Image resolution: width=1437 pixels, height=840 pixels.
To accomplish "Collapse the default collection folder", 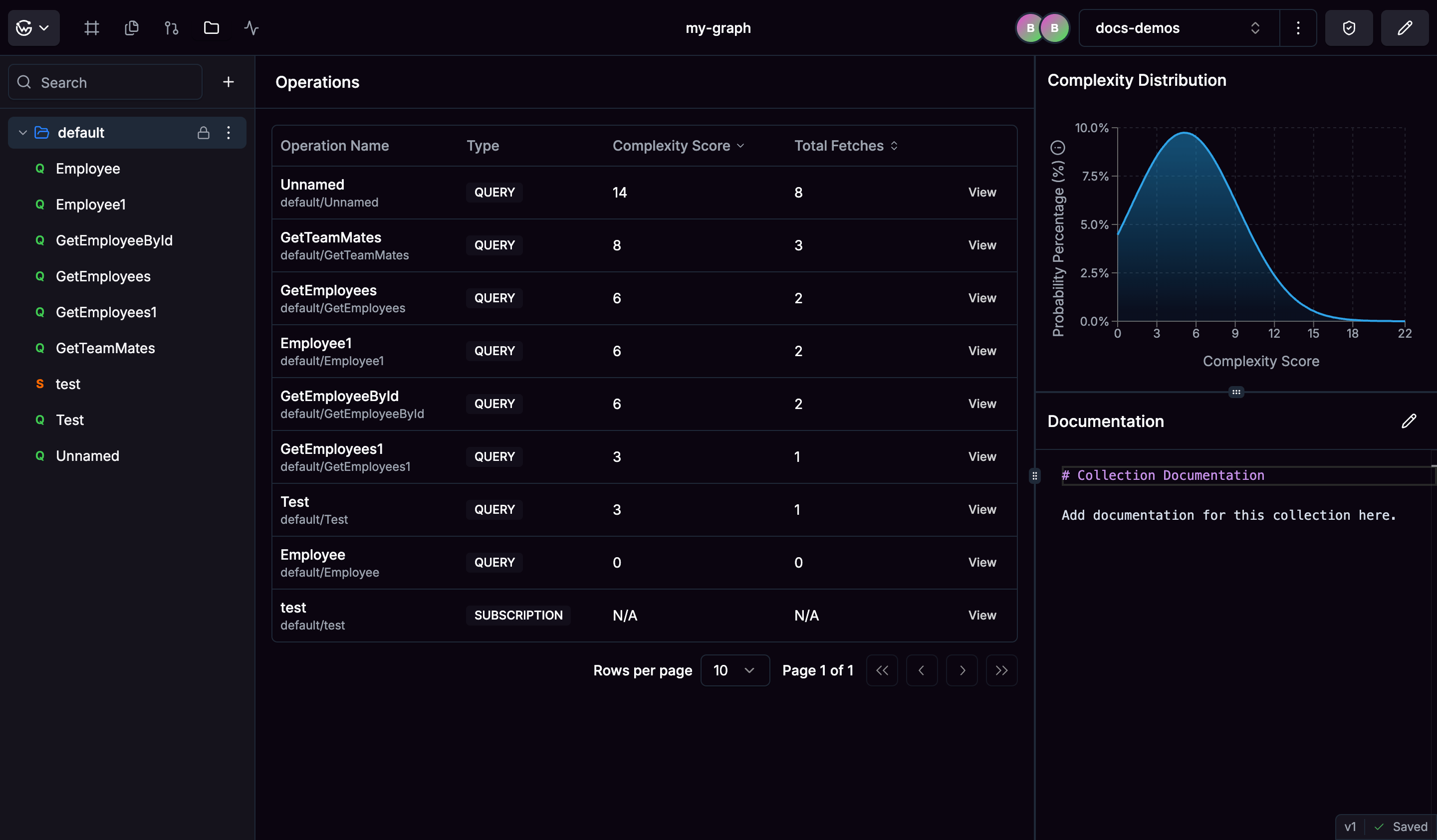I will click(23, 133).
